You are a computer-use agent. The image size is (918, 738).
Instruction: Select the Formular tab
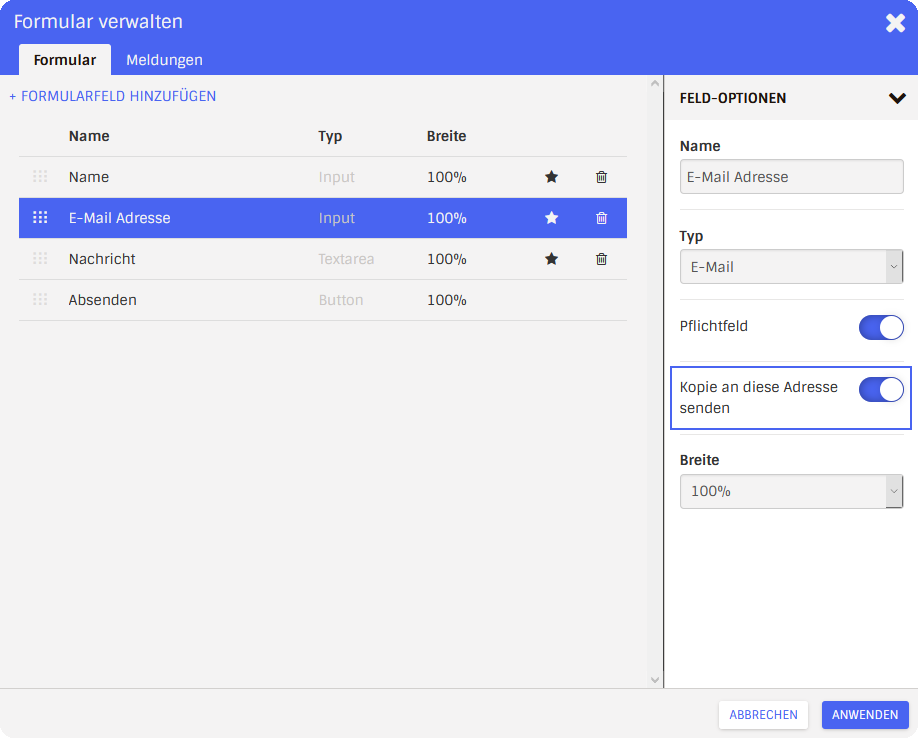(x=65, y=60)
